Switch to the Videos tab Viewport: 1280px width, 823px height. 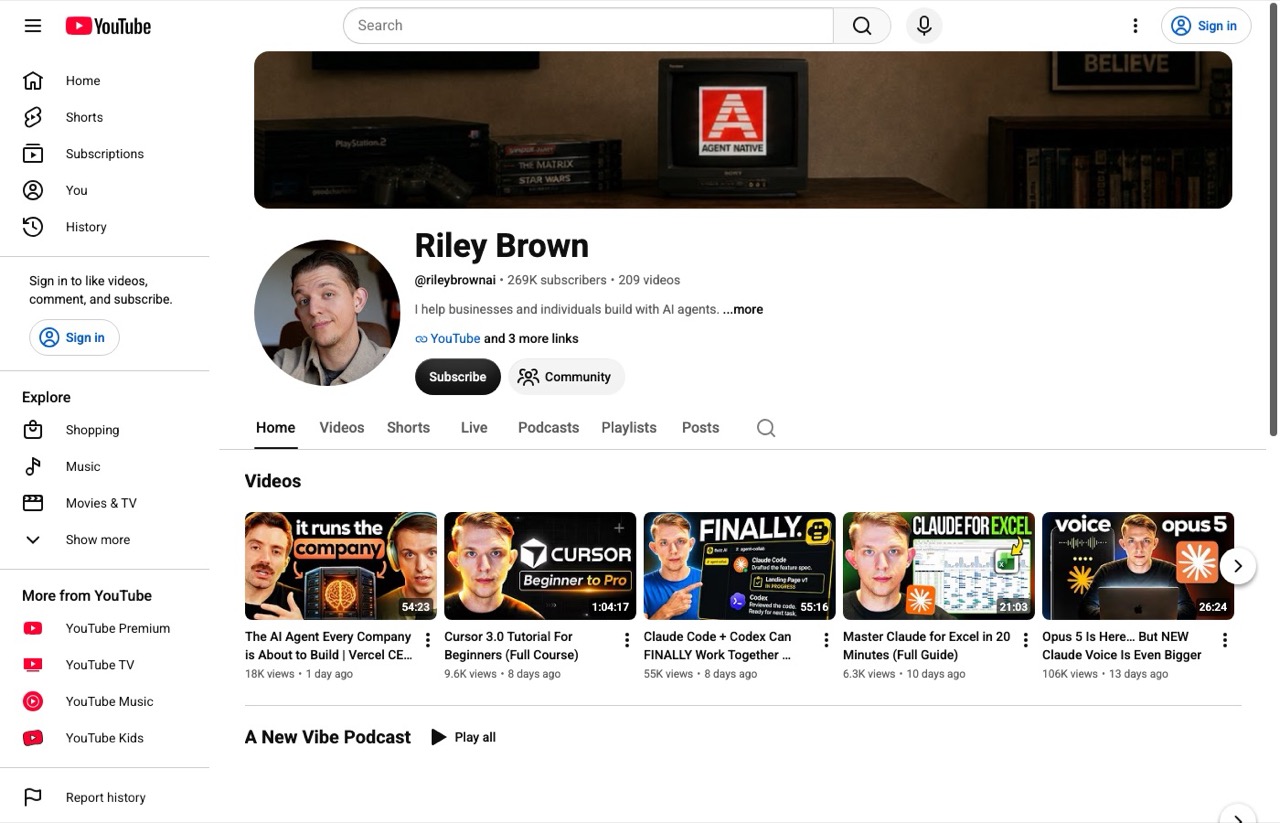point(342,428)
